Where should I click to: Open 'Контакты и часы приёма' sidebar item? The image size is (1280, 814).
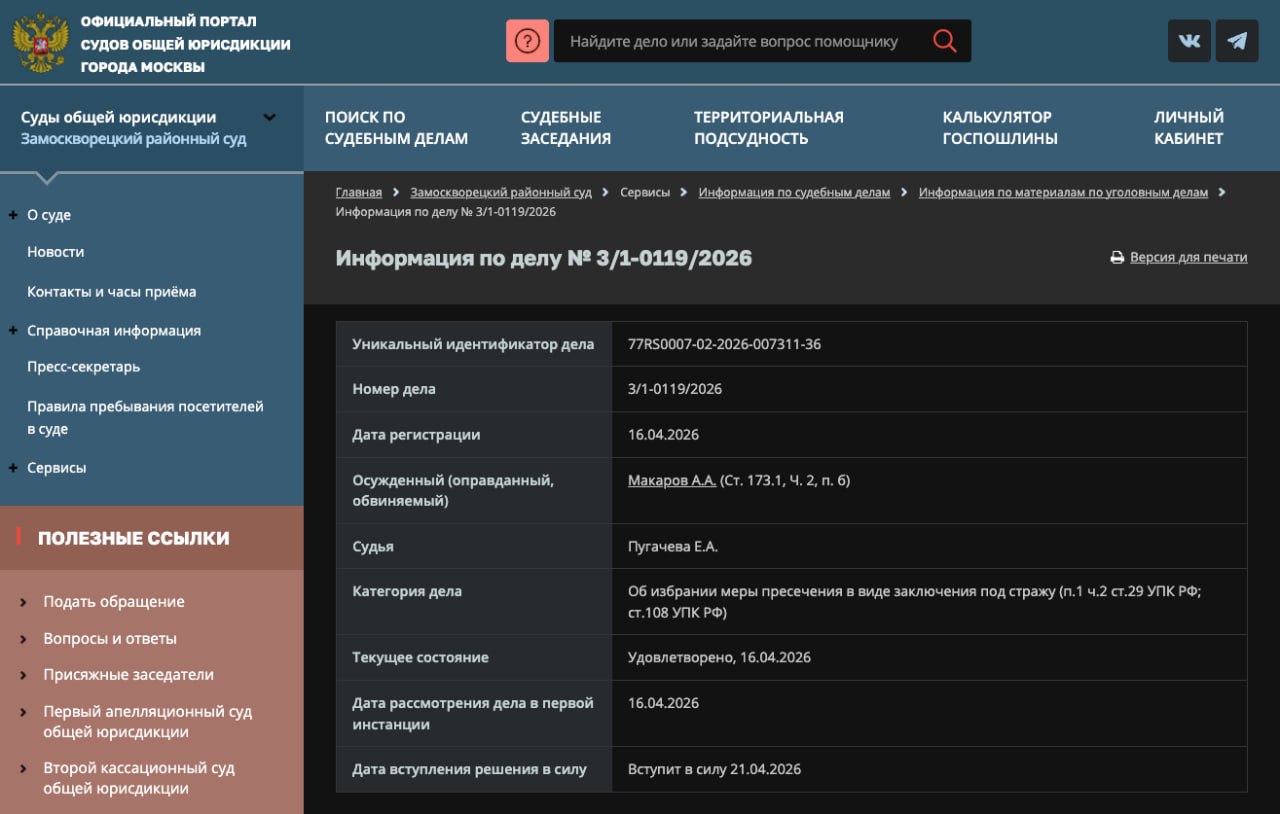coord(111,292)
